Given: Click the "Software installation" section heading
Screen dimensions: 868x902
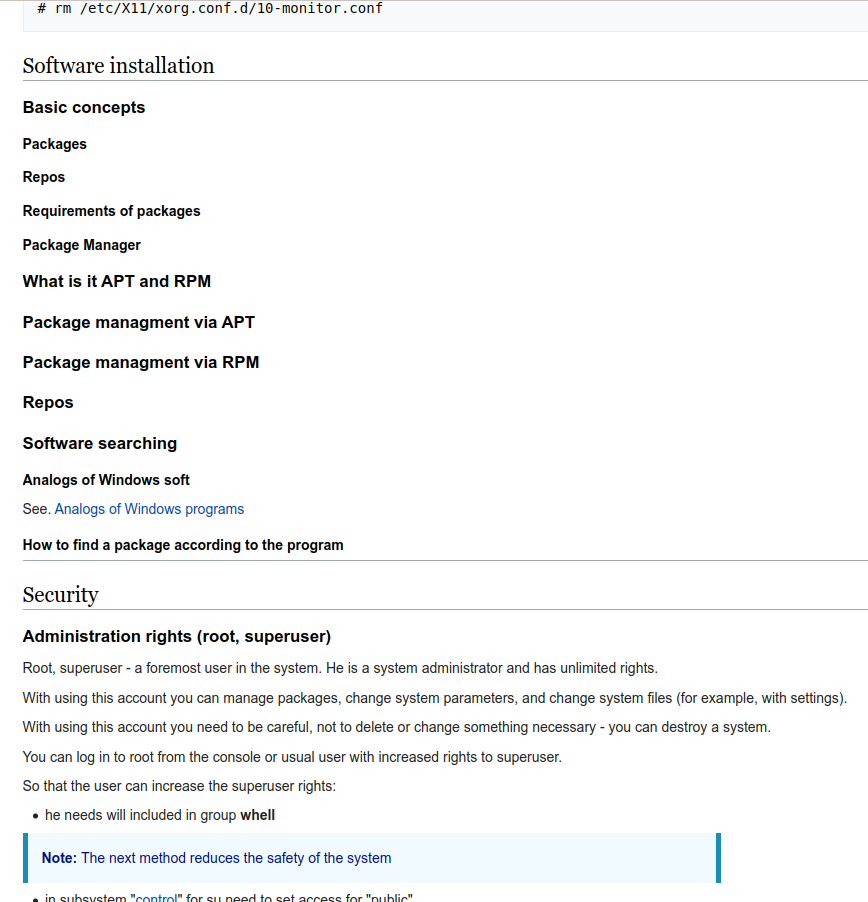Looking at the screenshot, I should 118,66.
